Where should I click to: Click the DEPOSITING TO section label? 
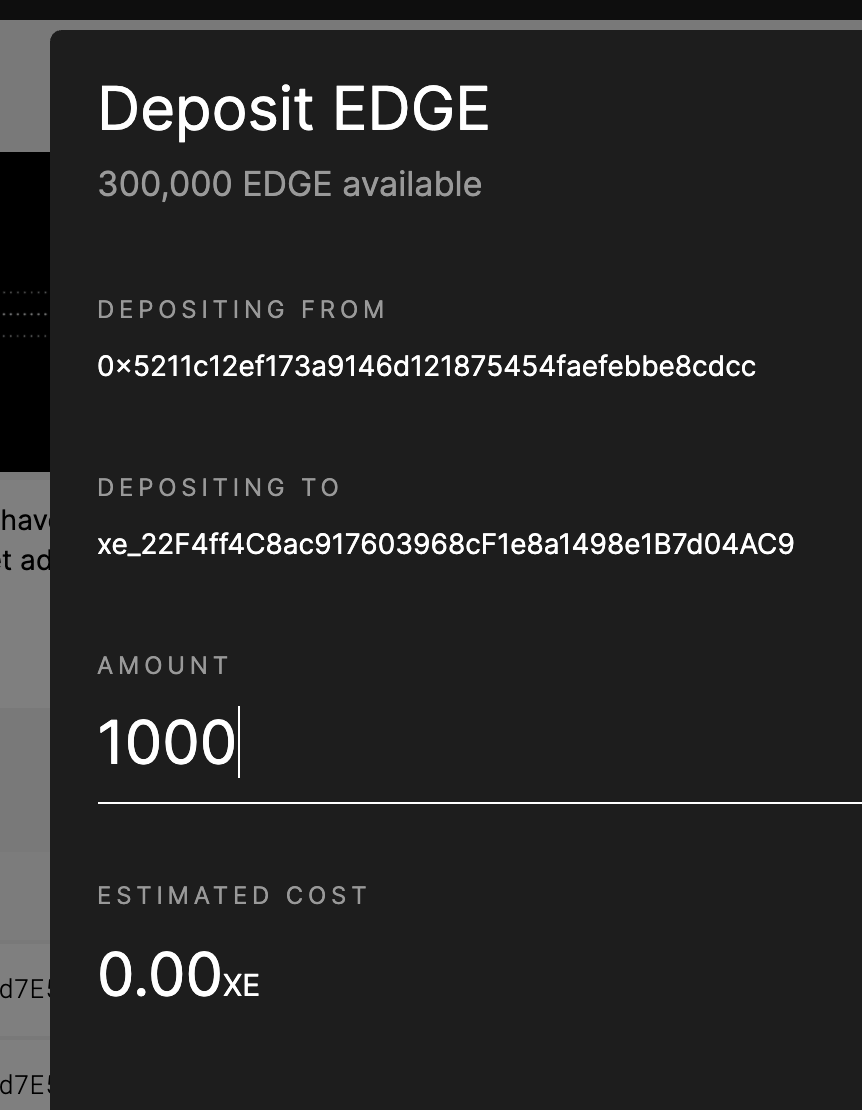pos(218,487)
